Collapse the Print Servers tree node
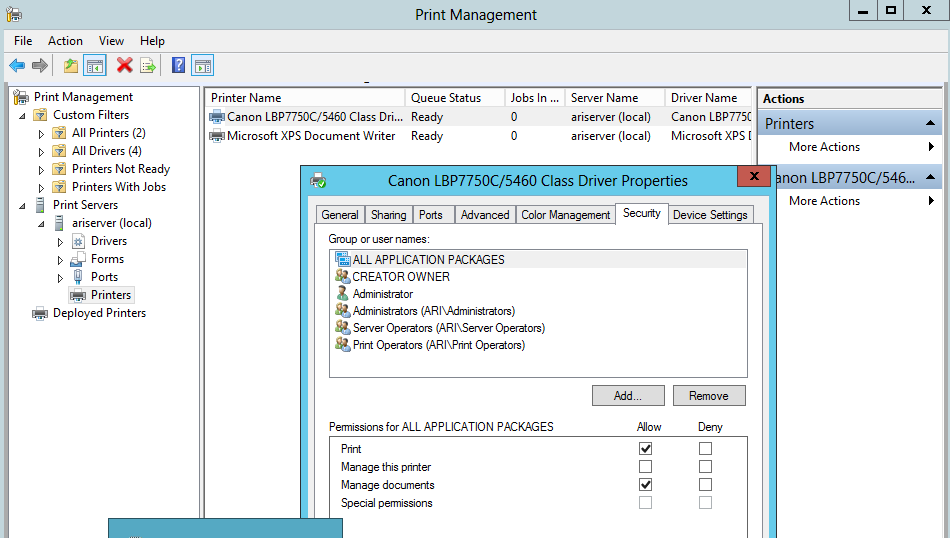The width and height of the screenshot is (950, 538). (22, 206)
